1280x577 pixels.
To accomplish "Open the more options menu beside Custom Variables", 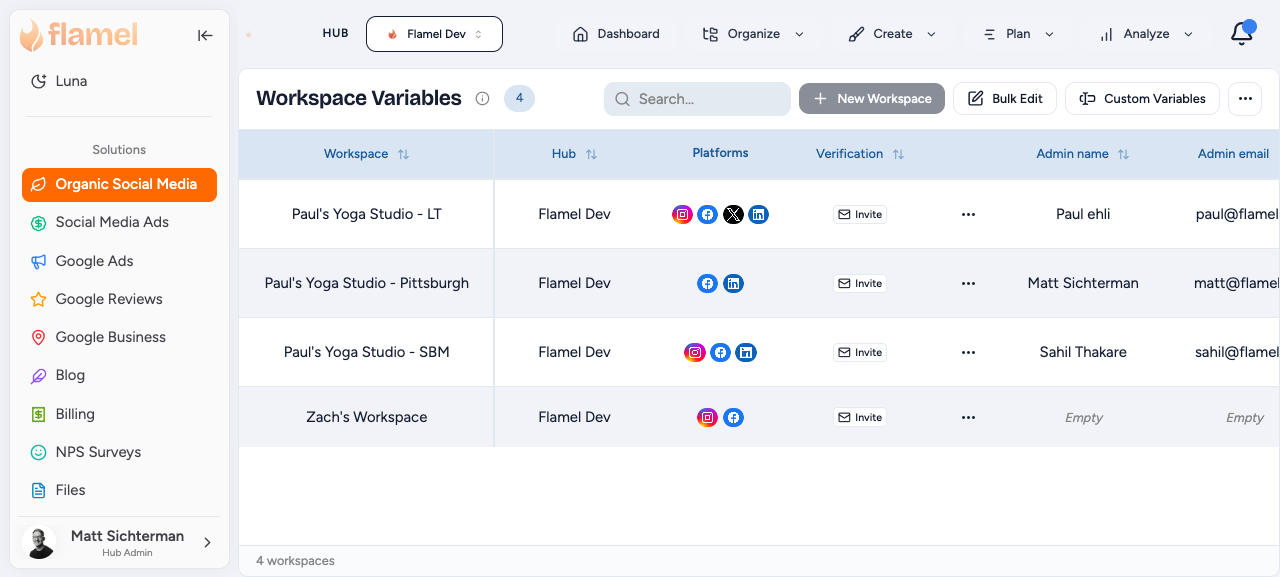I will (x=1245, y=98).
